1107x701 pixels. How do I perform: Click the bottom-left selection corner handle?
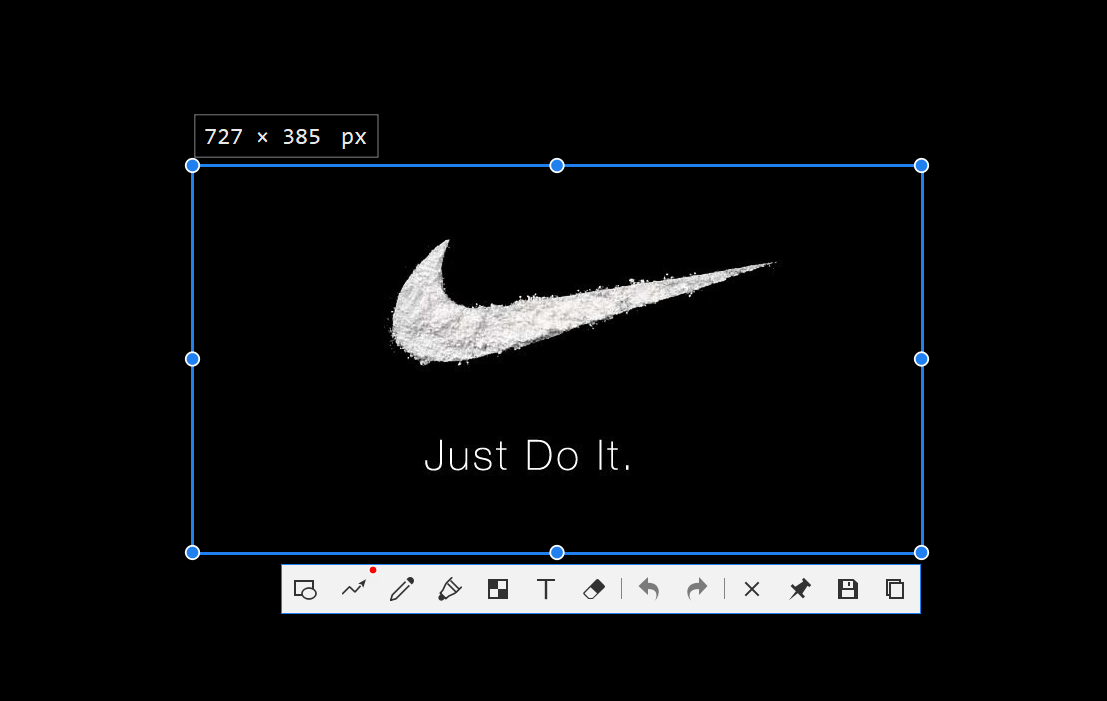(192, 553)
